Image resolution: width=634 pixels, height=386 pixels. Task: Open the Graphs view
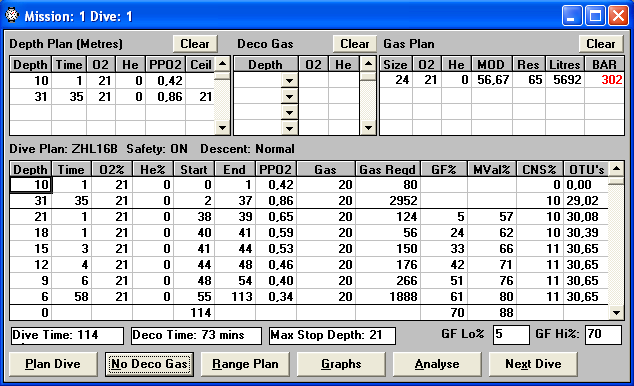341,364
